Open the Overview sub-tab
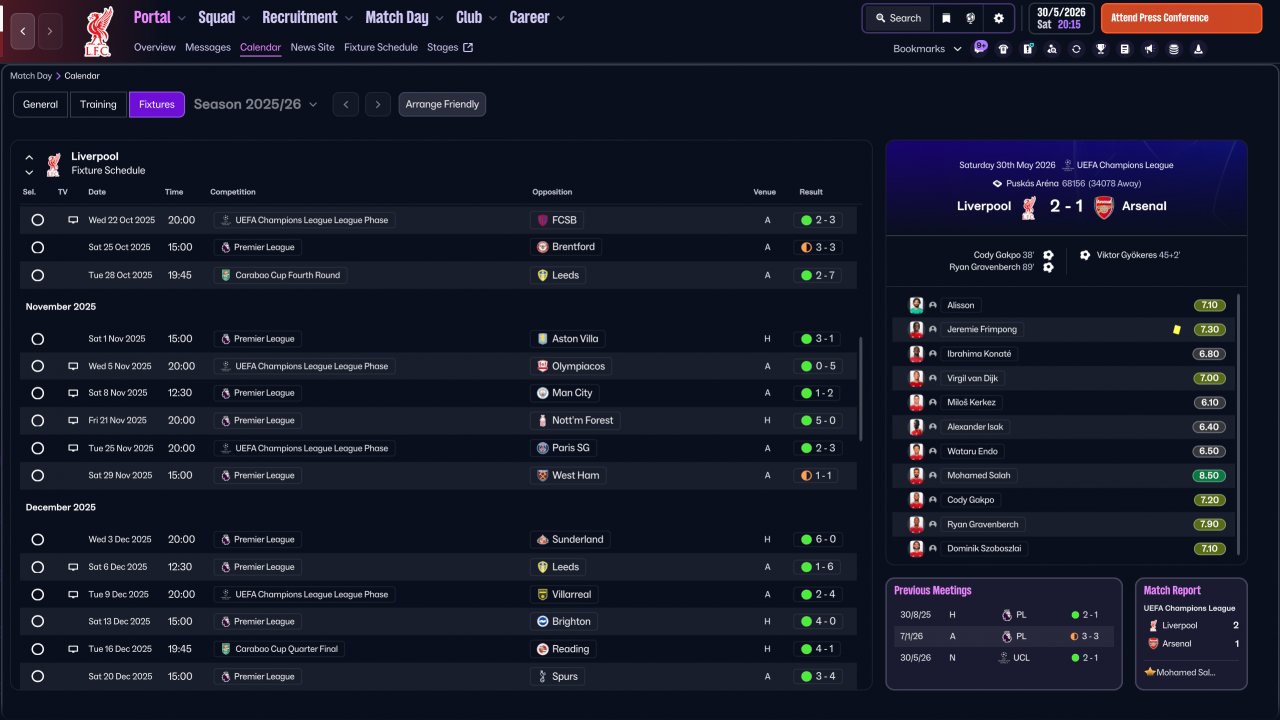The height and width of the screenshot is (720, 1280). 155,47
